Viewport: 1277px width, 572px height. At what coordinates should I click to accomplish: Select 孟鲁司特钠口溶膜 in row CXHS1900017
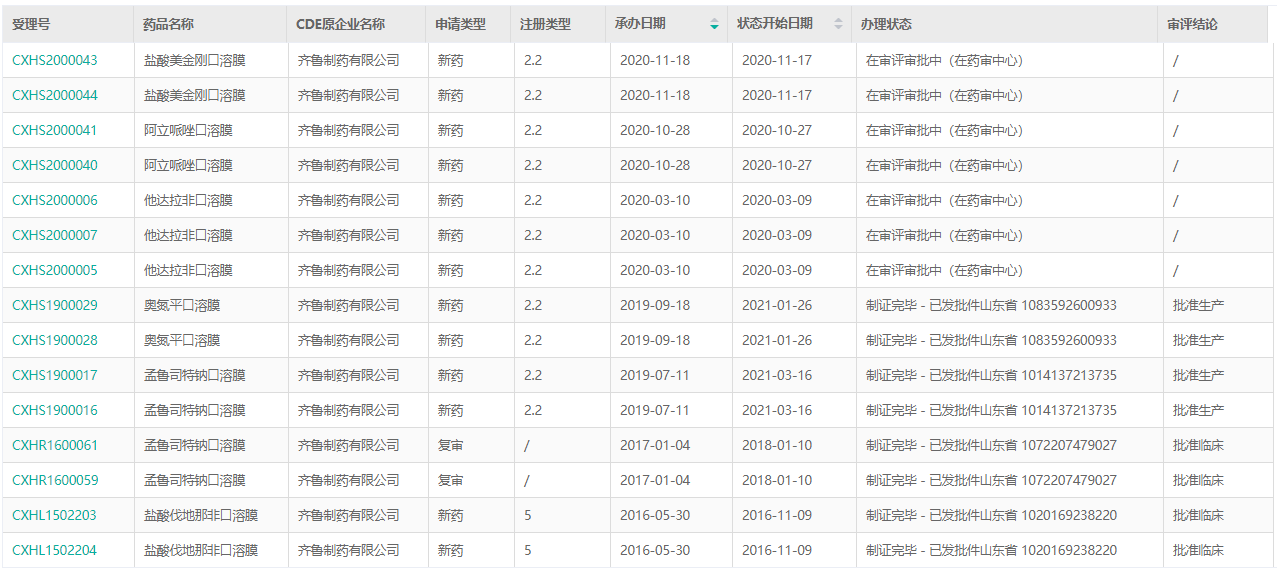click(x=195, y=375)
